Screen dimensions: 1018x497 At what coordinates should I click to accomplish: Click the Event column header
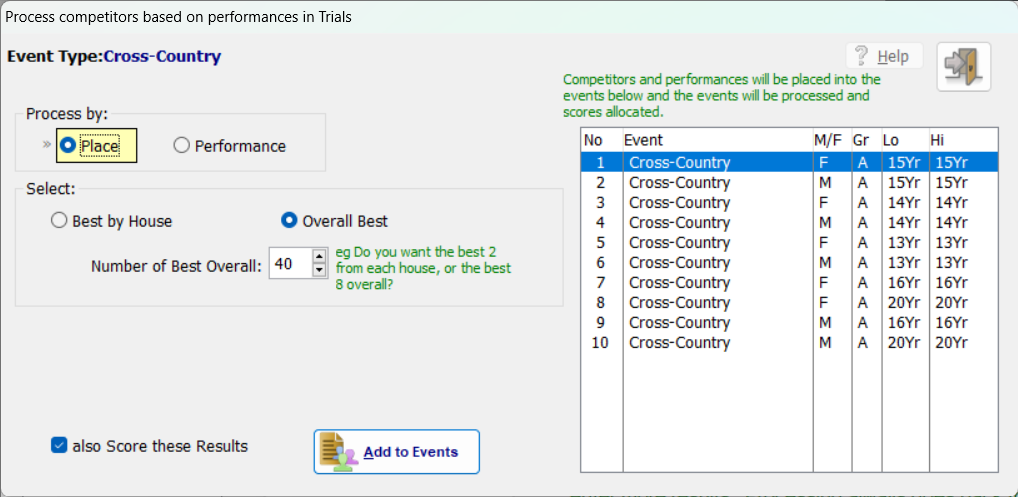click(717, 140)
